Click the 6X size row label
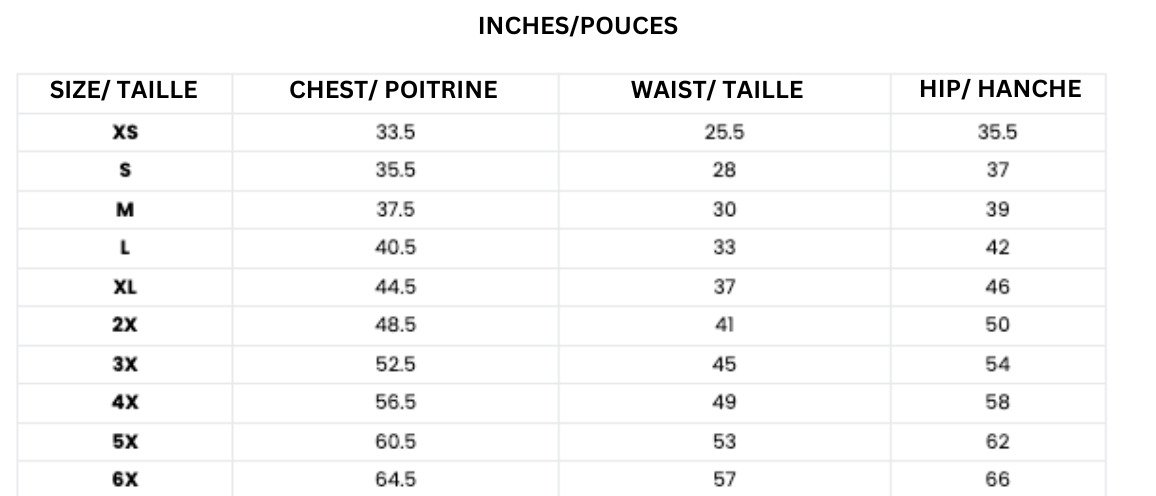The height and width of the screenshot is (496, 1156). (x=125, y=480)
